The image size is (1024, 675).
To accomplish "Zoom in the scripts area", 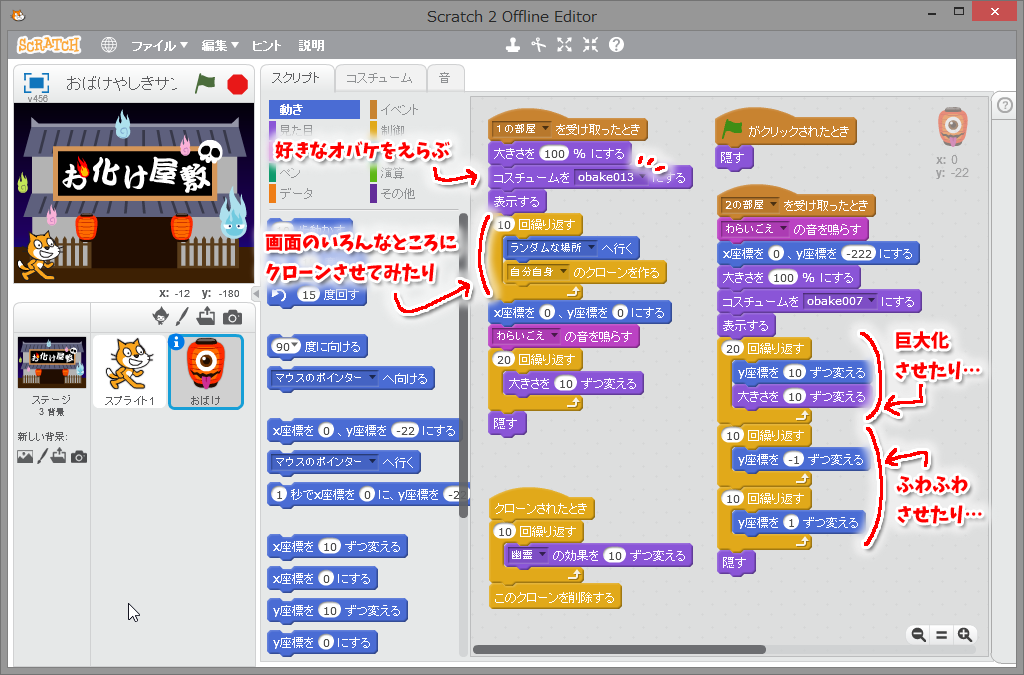I will coord(965,635).
